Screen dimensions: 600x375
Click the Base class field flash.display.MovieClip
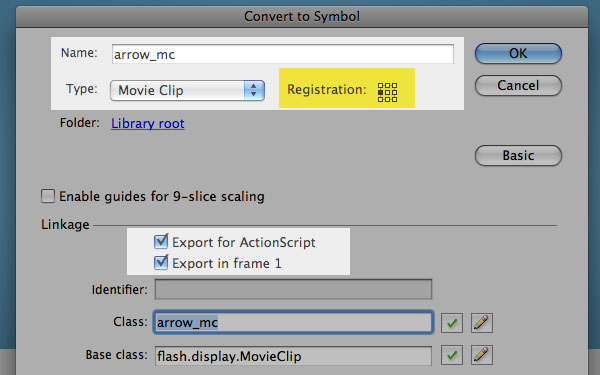coord(293,356)
